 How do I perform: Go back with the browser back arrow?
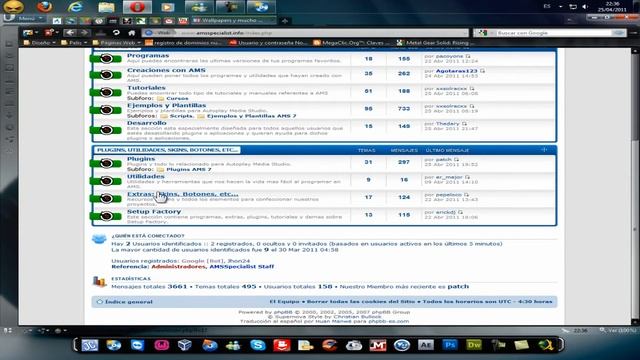pyautogui.click(x=70, y=33)
